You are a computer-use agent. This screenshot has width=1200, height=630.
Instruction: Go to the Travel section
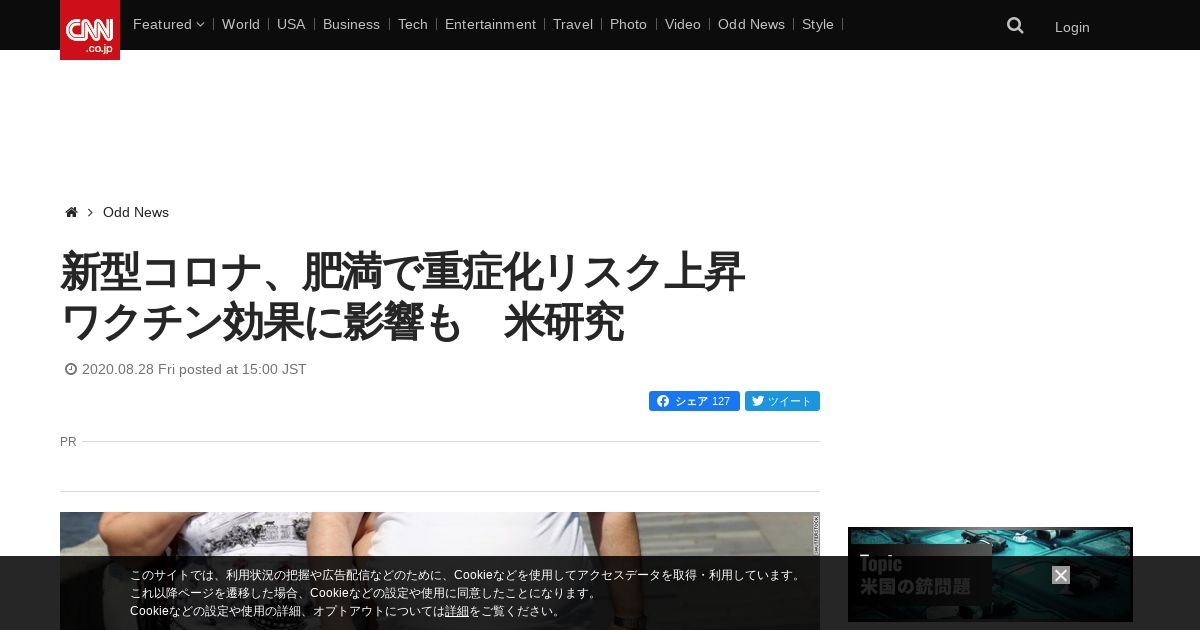tap(573, 24)
